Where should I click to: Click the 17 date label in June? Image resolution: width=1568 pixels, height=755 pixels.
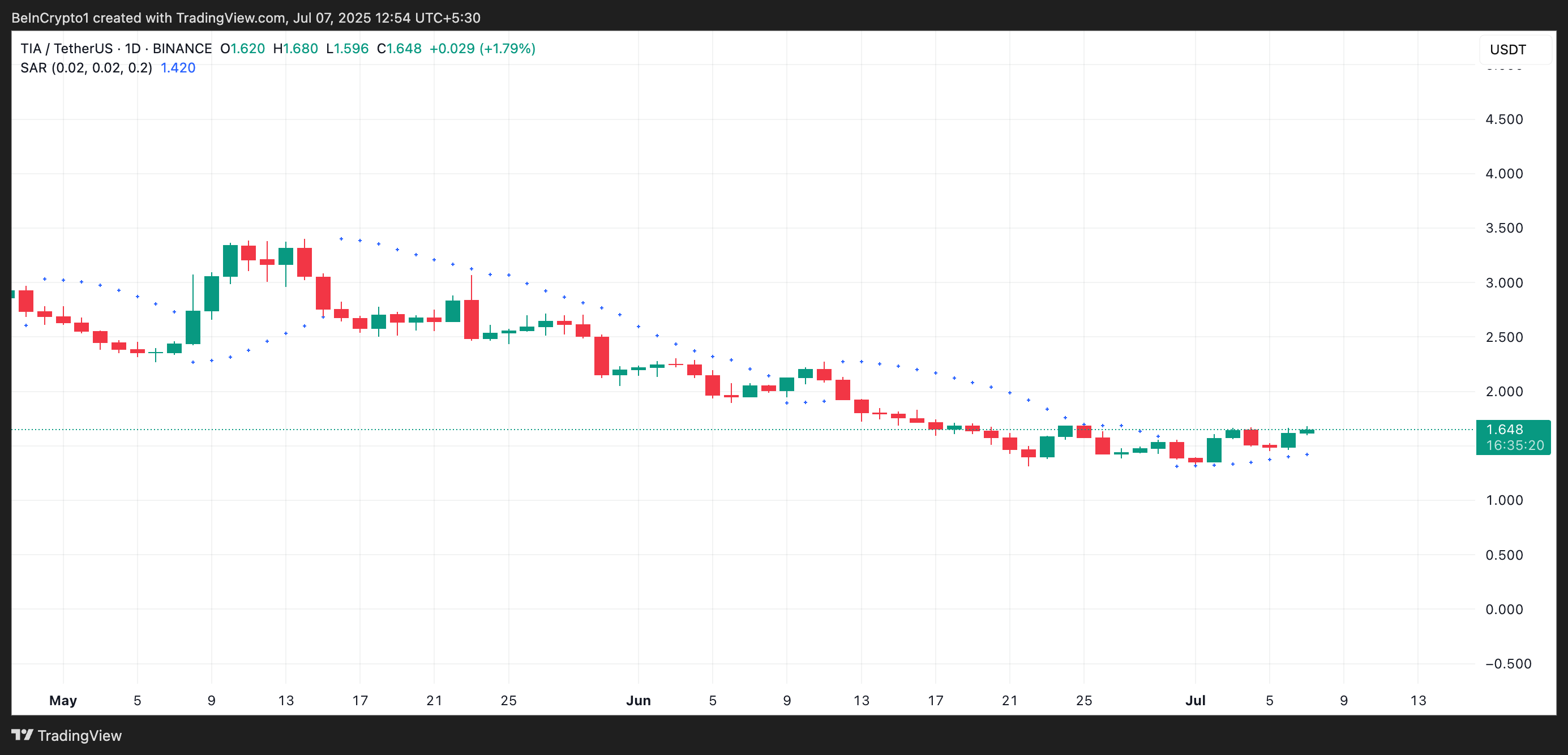(935, 700)
